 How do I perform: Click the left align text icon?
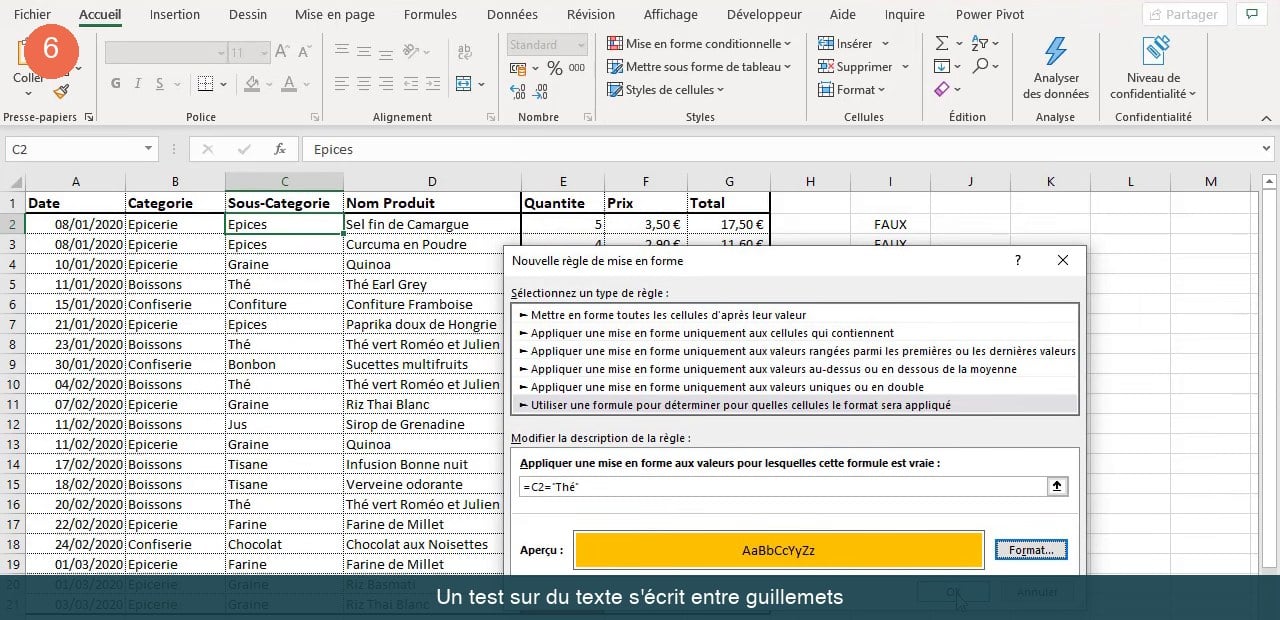(342, 84)
